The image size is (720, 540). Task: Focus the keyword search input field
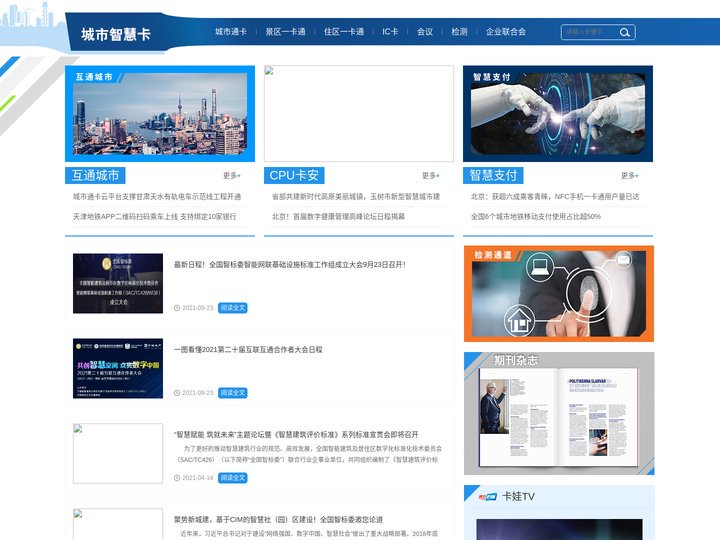point(590,32)
